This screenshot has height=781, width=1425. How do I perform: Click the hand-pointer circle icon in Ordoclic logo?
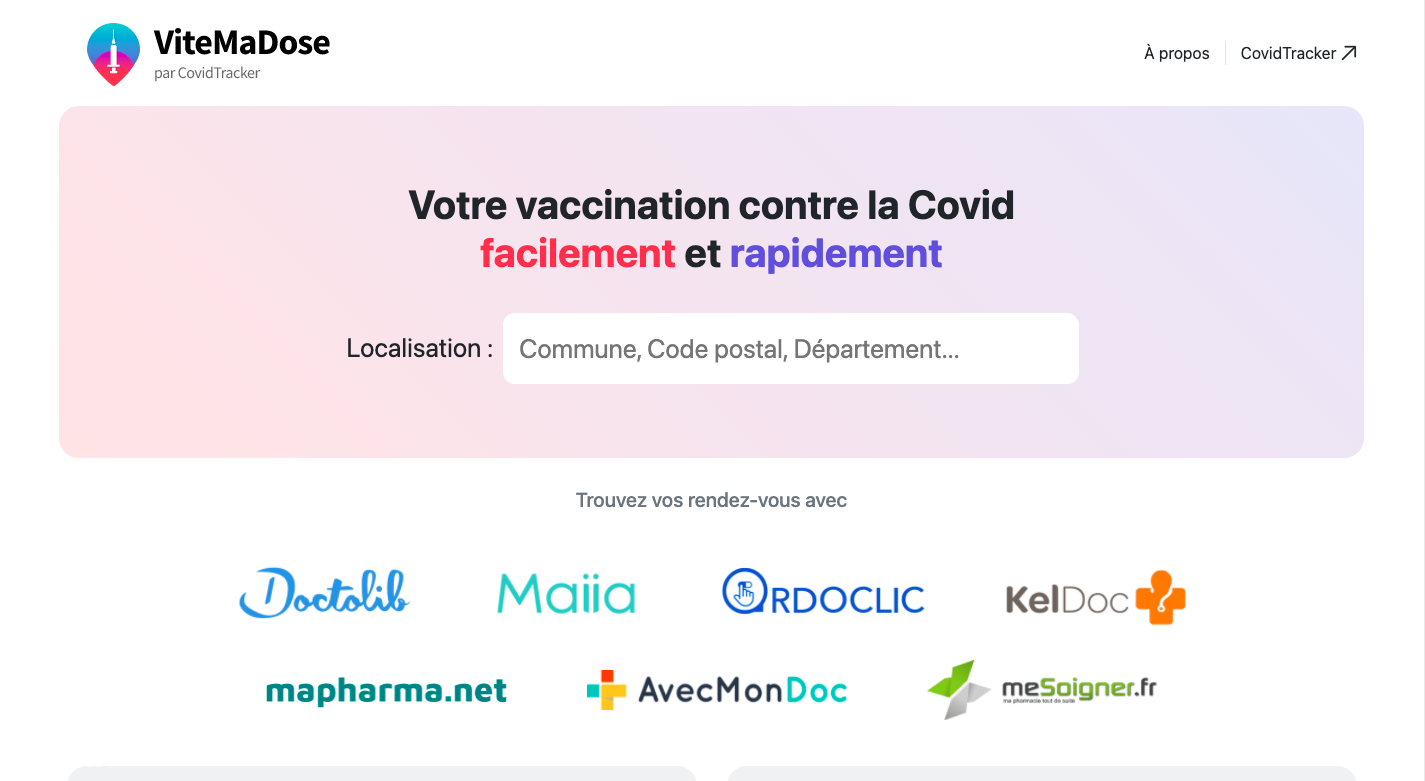(x=743, y=591)
